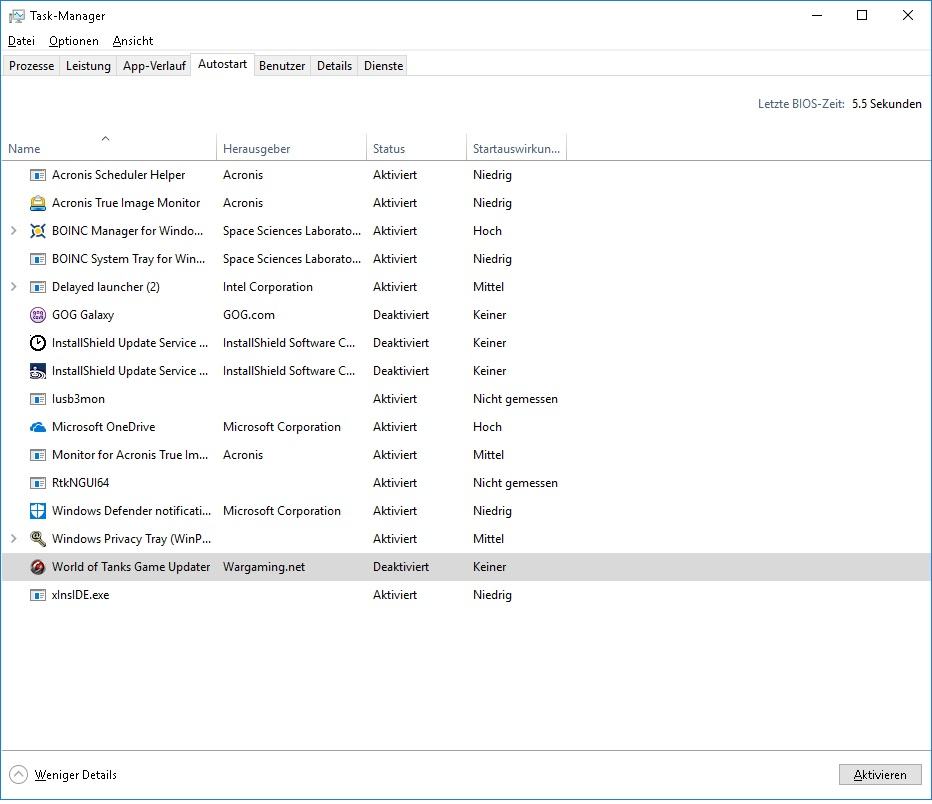Click the Aktivieren button
The image size is (932, 804).
click(880, 775)
